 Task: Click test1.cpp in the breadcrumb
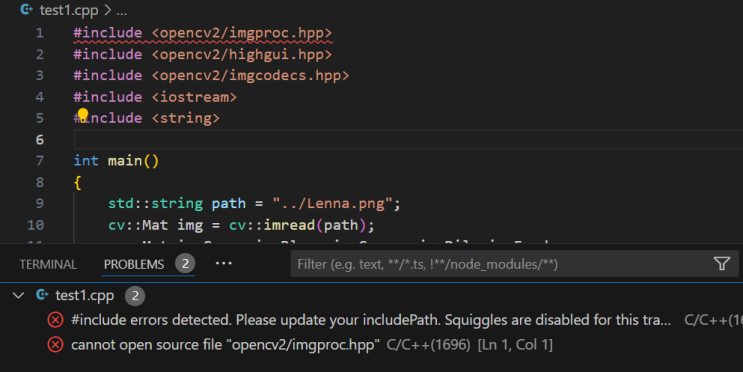click(x=69, y=10)
